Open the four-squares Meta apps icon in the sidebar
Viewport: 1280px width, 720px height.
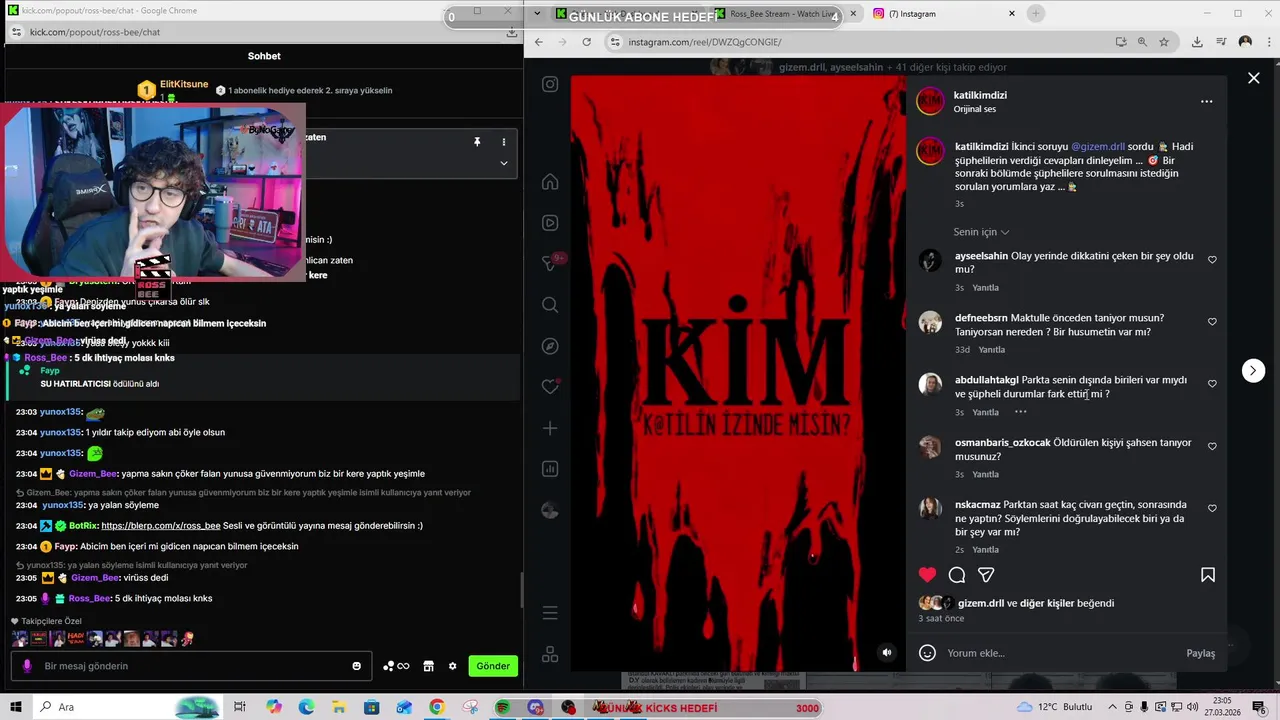pyautogui.click(x=550, y=655)
